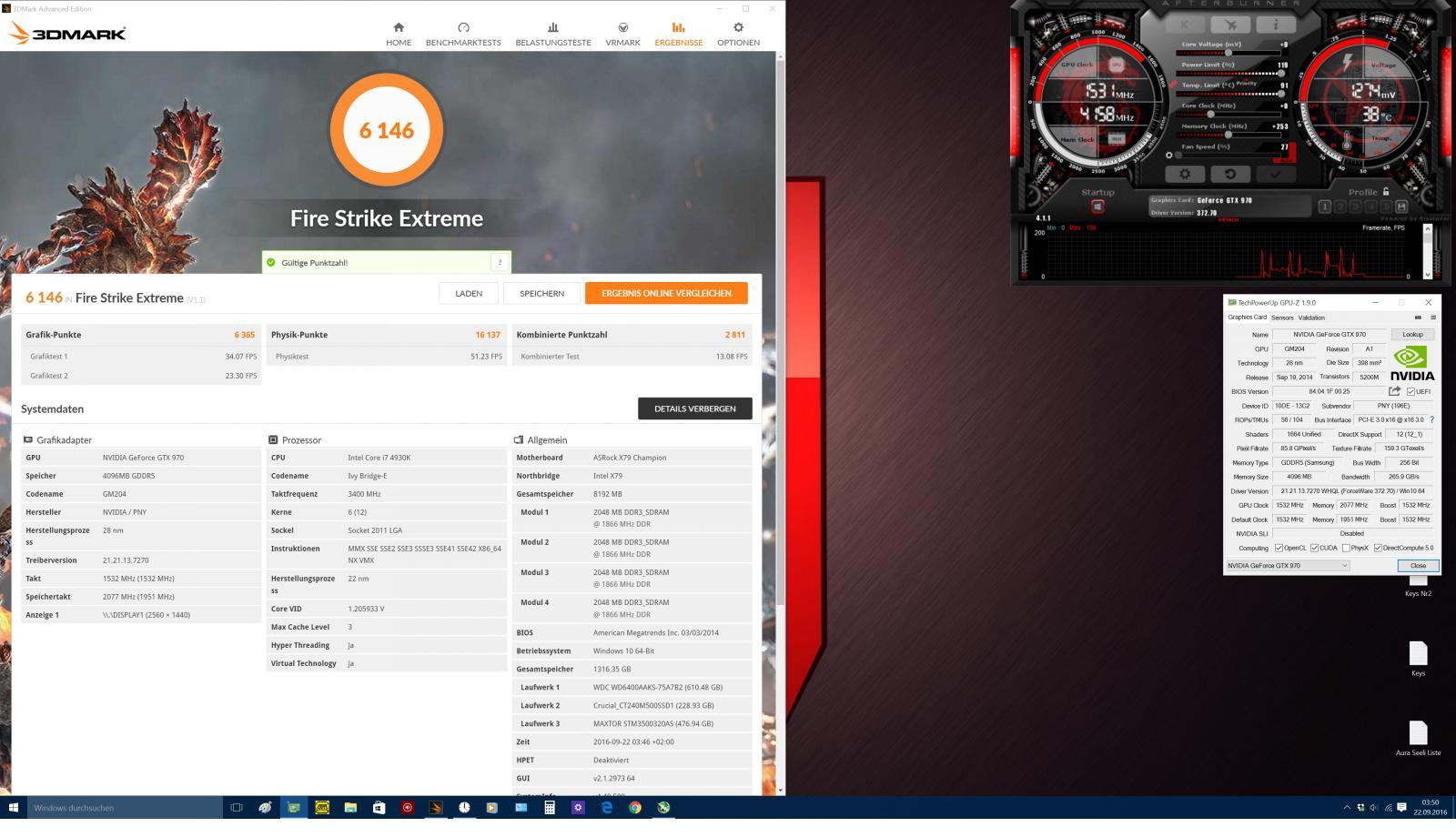Open File Explorer from the taskbar

pos(350,807)
